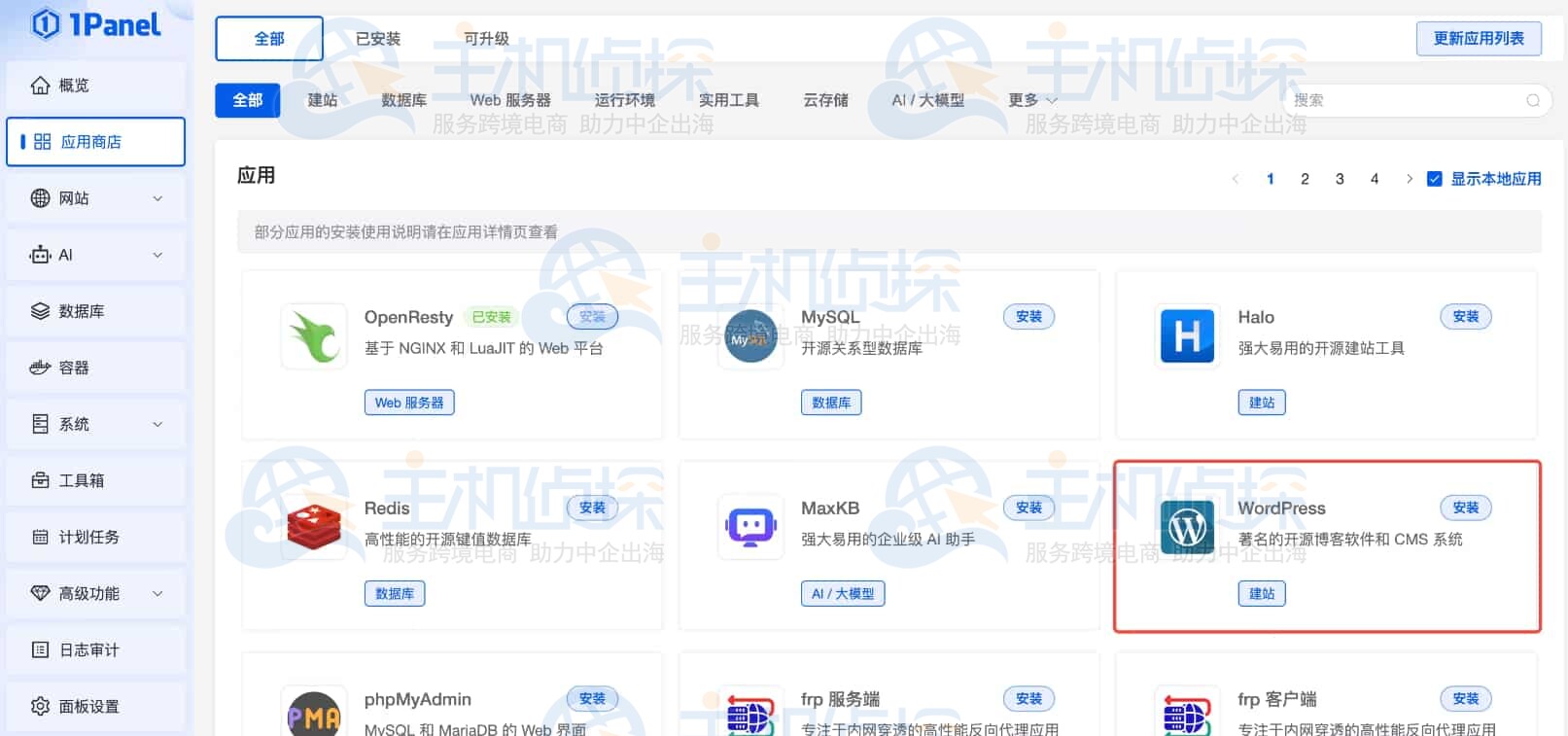Click the phpMyAdmin app logo
This screenshot has width=1568, height=736.
point(314,712)
